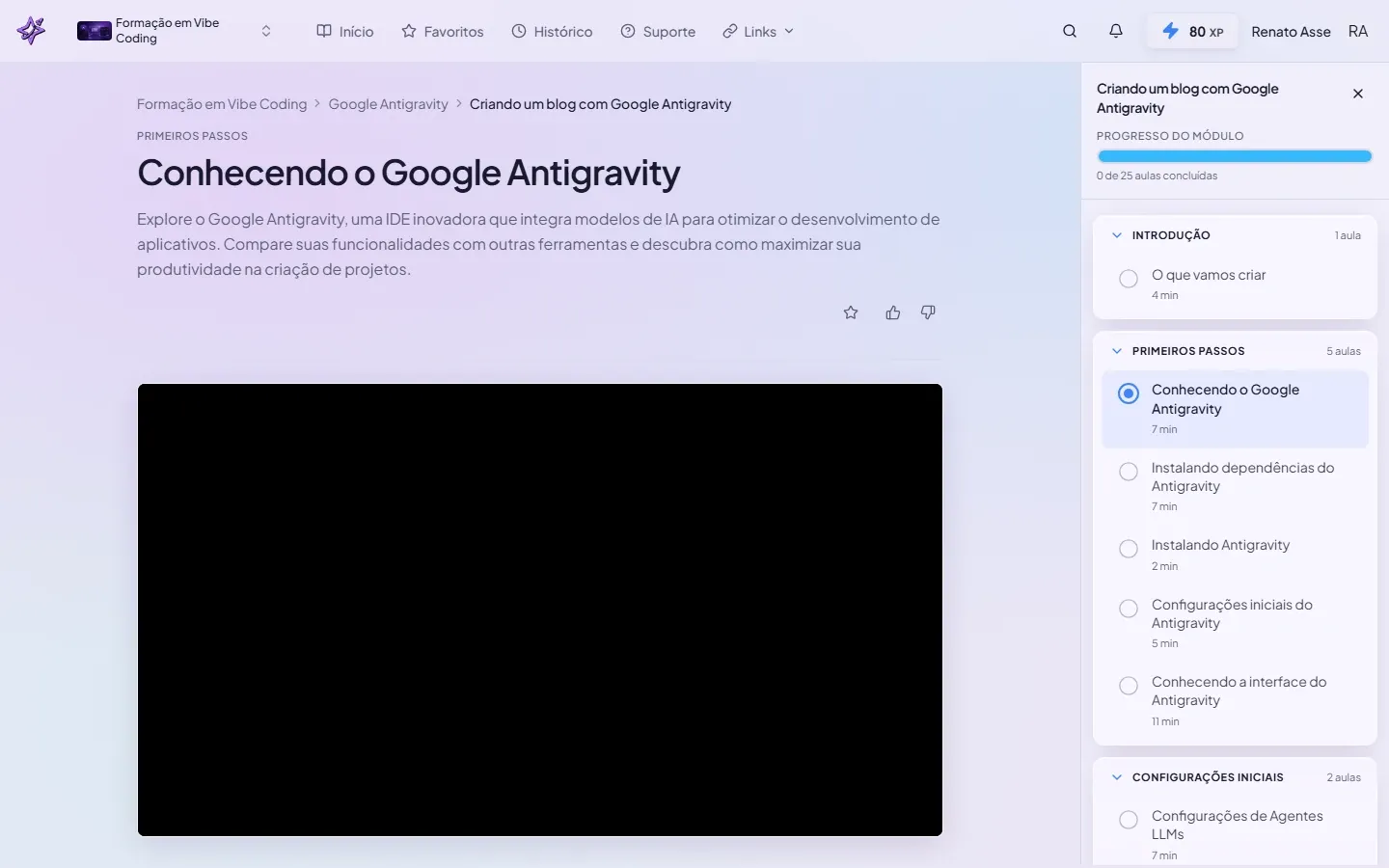Viewport: 1389px width, 868px height.
Task: Click '0 de 25 aulas concluídas' text
Action: point(1157,176)
